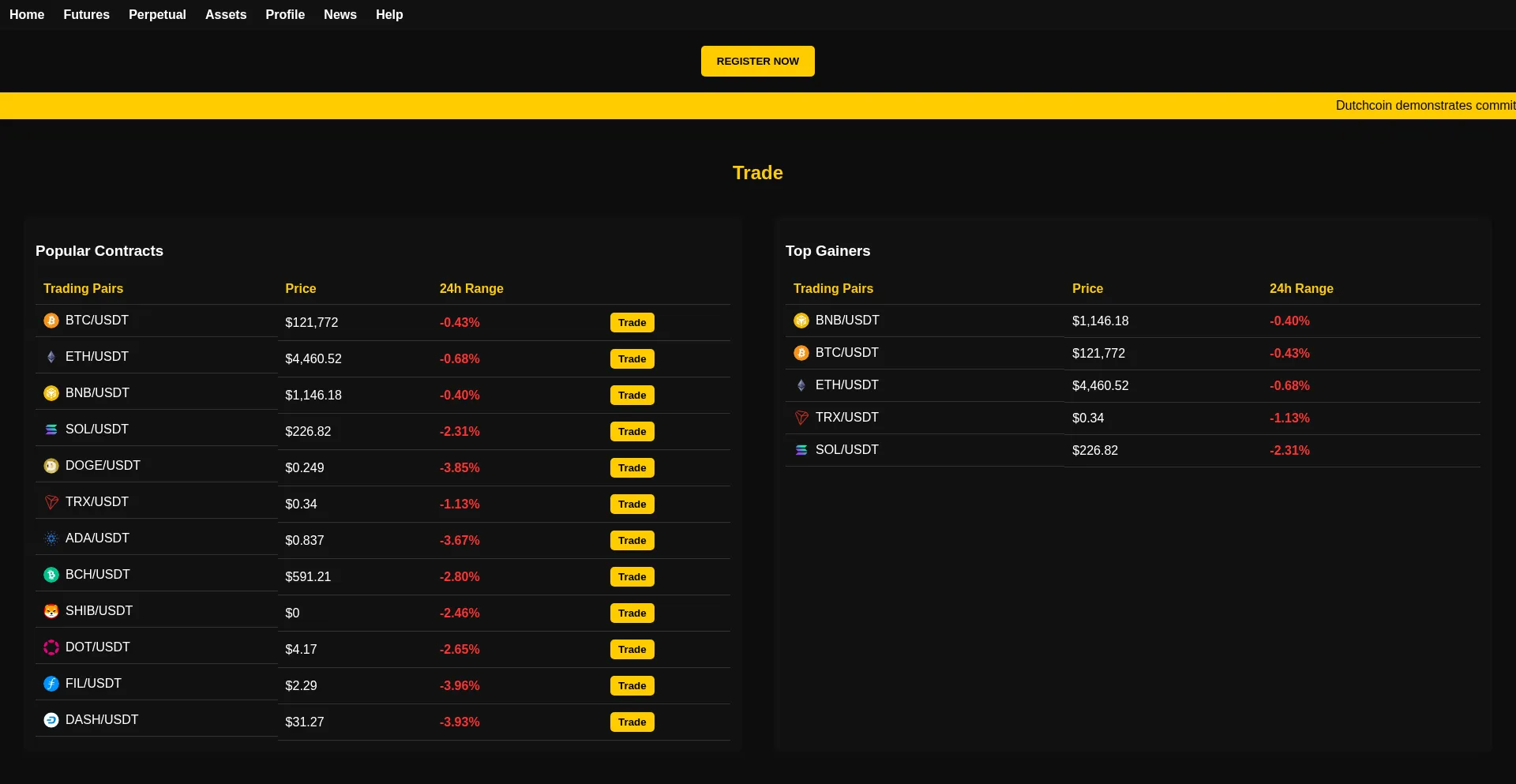
Task: Click the Shiba Inu icon beside SHIB/USDT
Action: (x=51, y=611)
